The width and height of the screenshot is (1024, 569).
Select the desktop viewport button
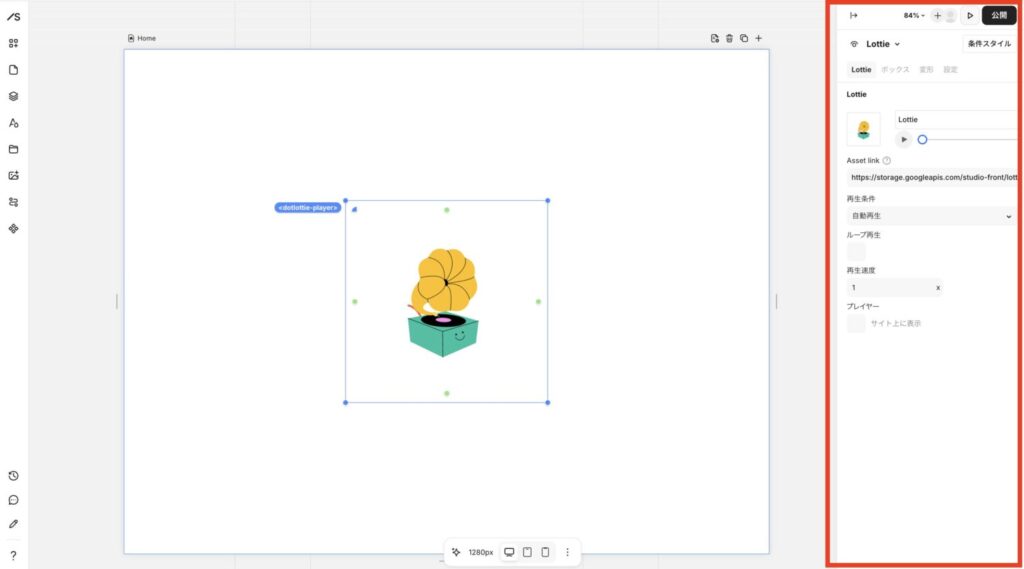[509, 552]
